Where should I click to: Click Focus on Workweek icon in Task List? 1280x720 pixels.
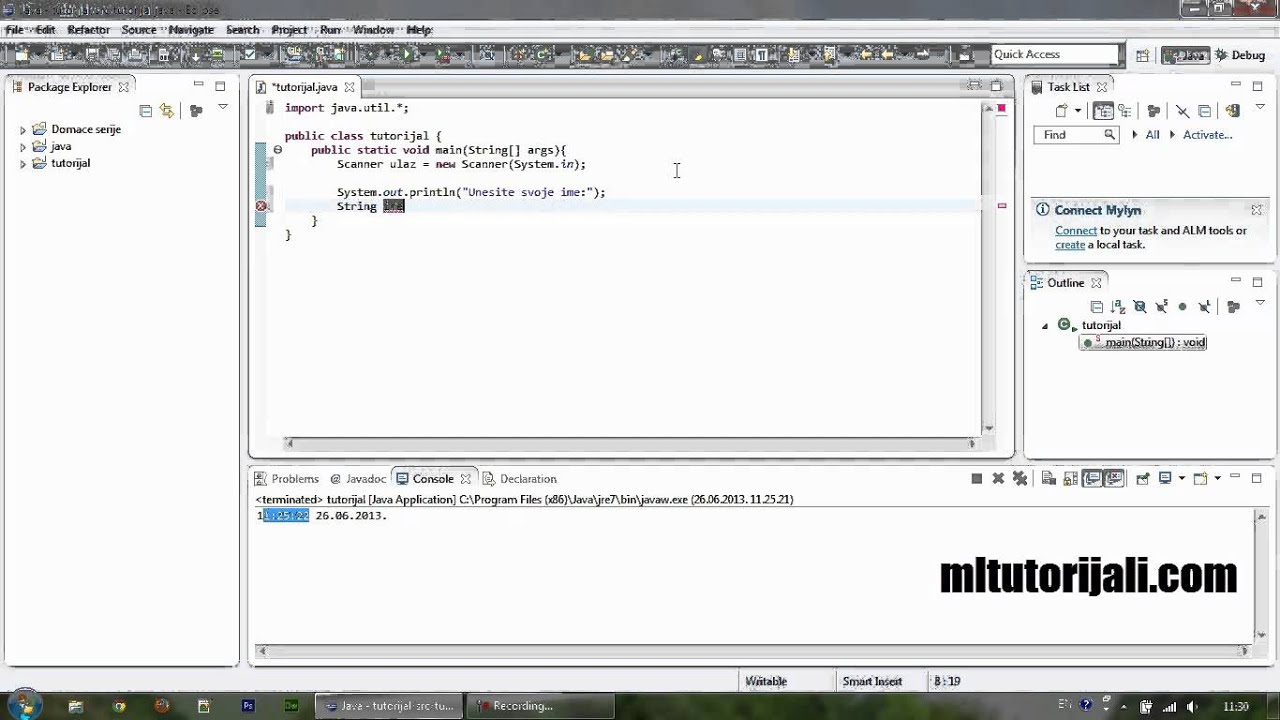[x=1154, y=111]
